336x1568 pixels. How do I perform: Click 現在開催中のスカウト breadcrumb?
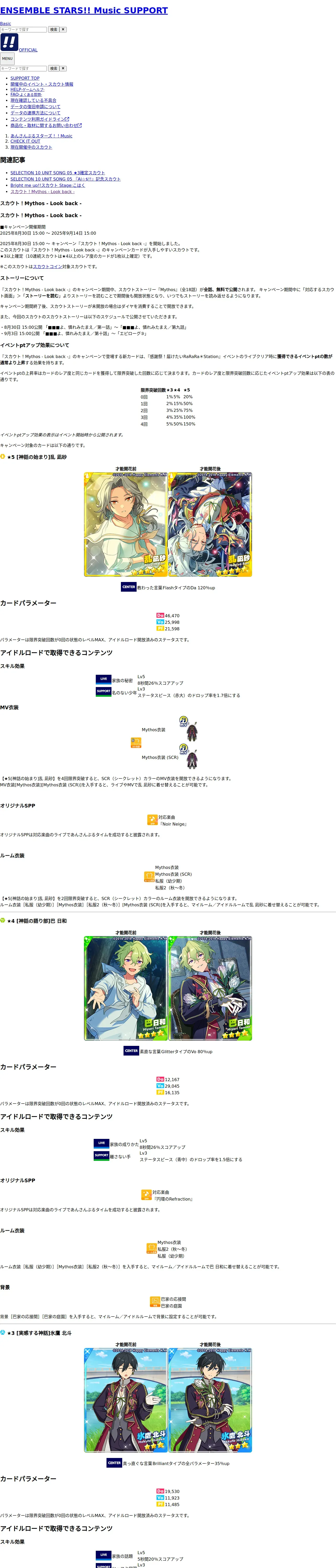point(31,147)
